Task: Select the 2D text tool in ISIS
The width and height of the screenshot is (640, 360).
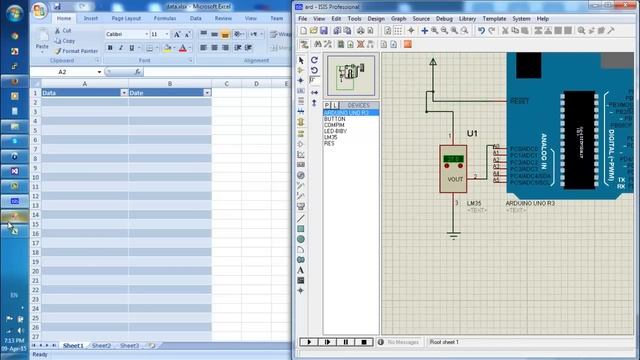Action: [300, 270]
